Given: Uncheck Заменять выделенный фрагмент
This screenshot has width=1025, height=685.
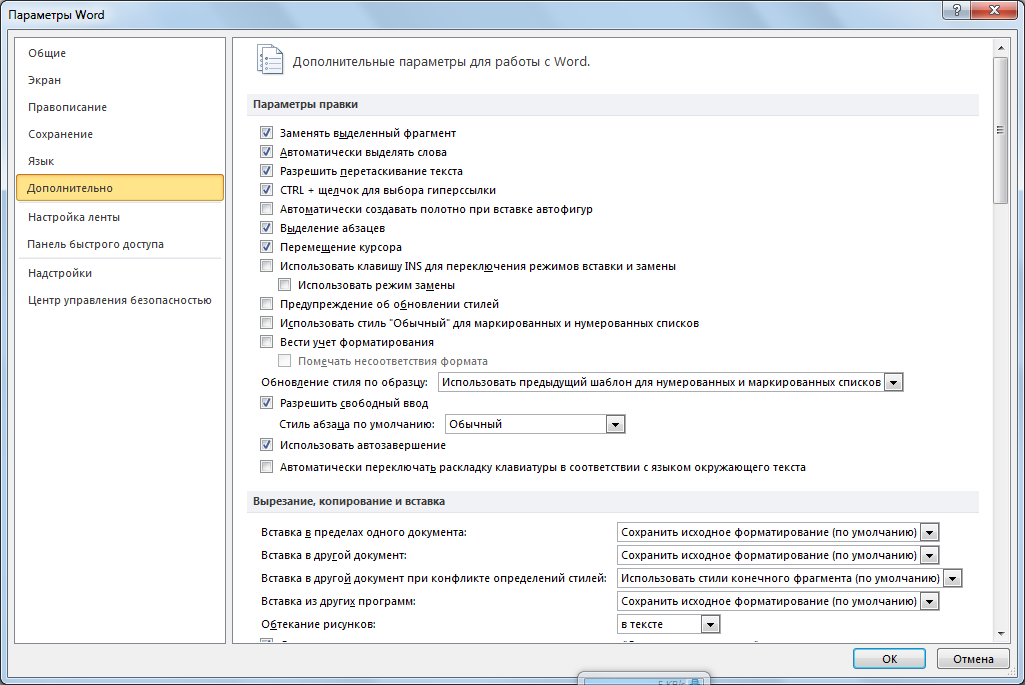Looking at the screenshot, I should point(266,133).
